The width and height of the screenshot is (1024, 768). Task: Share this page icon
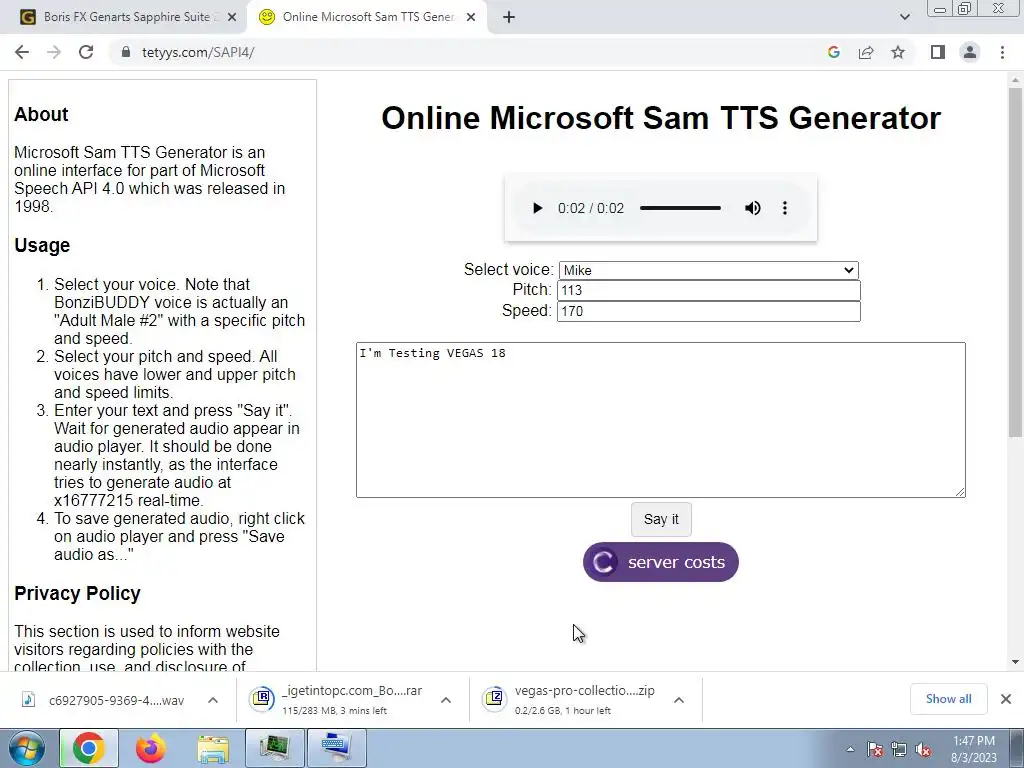point(866,52)
